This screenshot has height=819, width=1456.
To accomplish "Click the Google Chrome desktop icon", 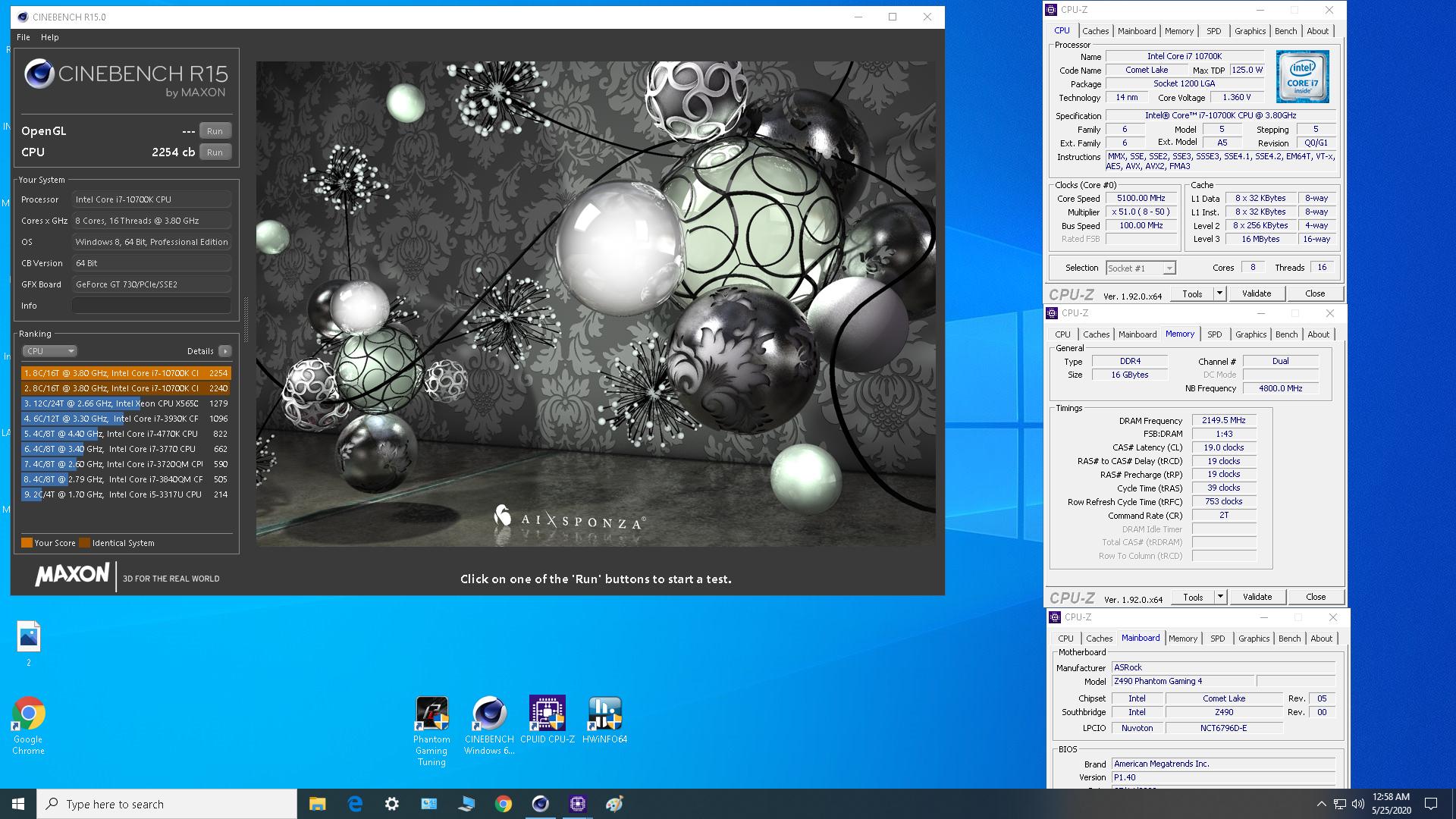I will (28, 714).
